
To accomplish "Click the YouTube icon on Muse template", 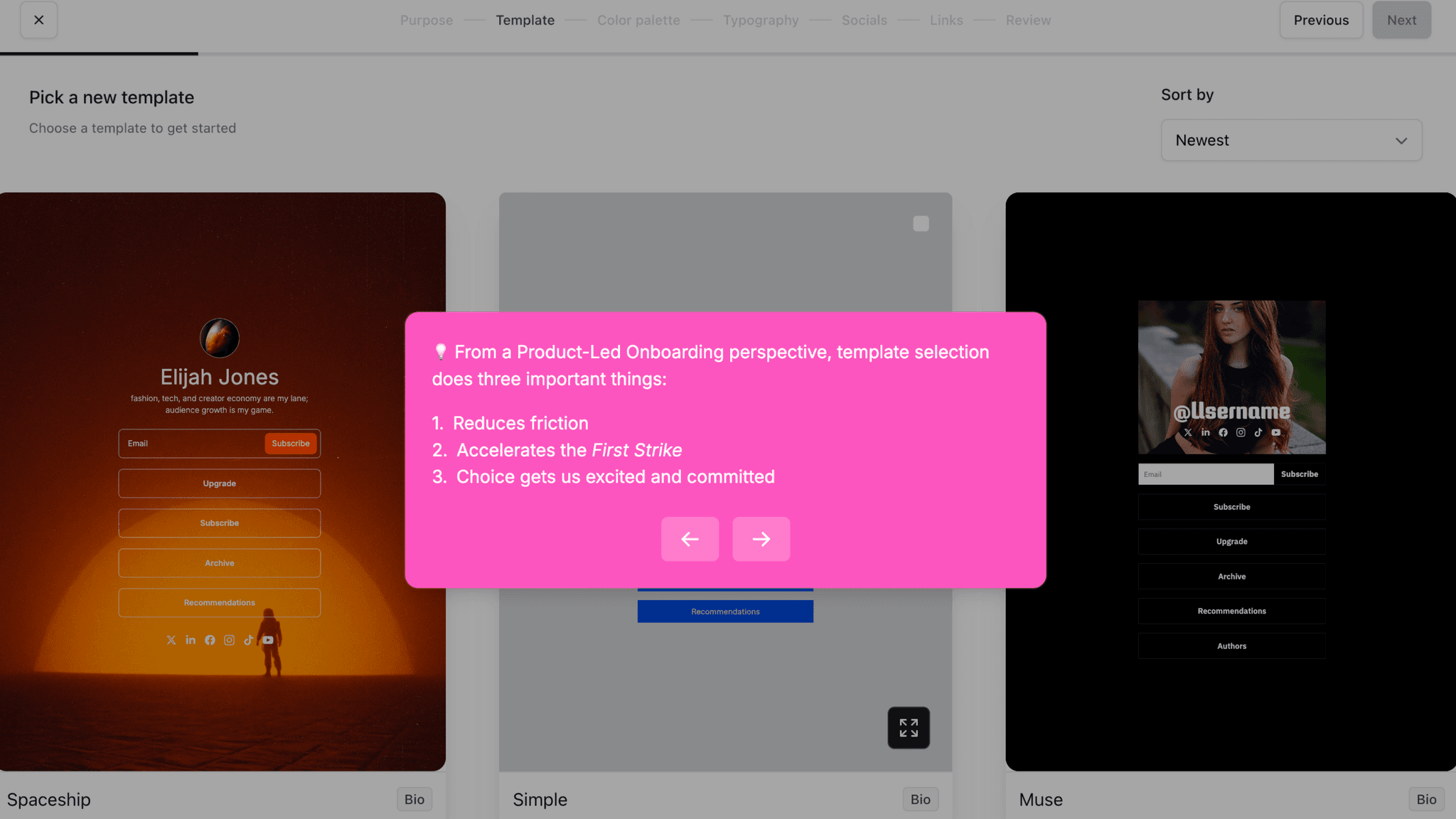I will tap(1276, 432).
